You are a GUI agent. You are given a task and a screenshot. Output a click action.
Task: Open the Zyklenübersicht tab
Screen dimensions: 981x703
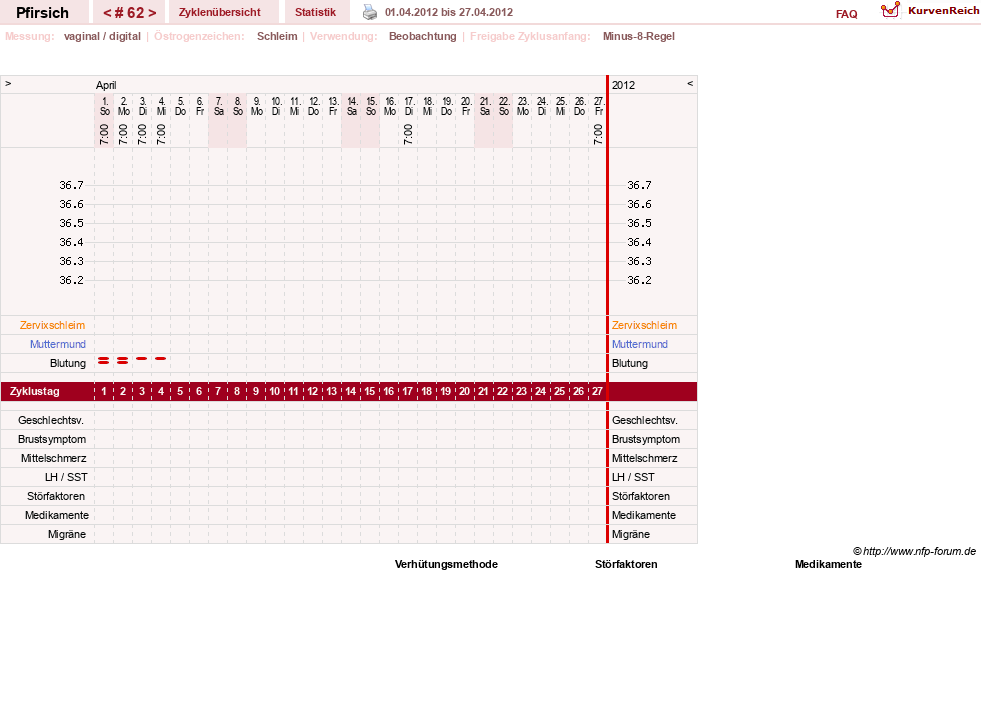tap(220, 13)
